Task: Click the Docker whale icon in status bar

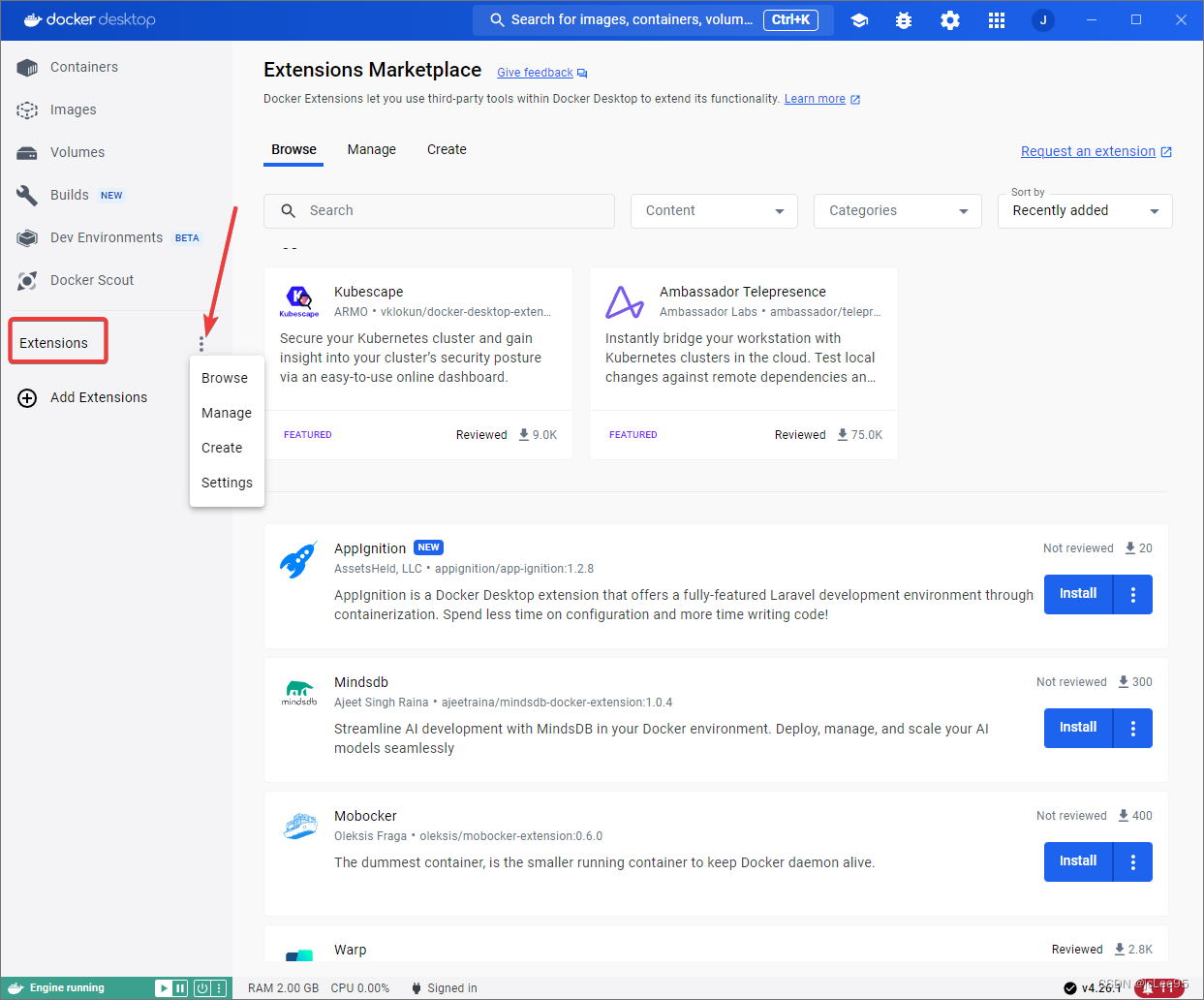Action: (15, 988)
